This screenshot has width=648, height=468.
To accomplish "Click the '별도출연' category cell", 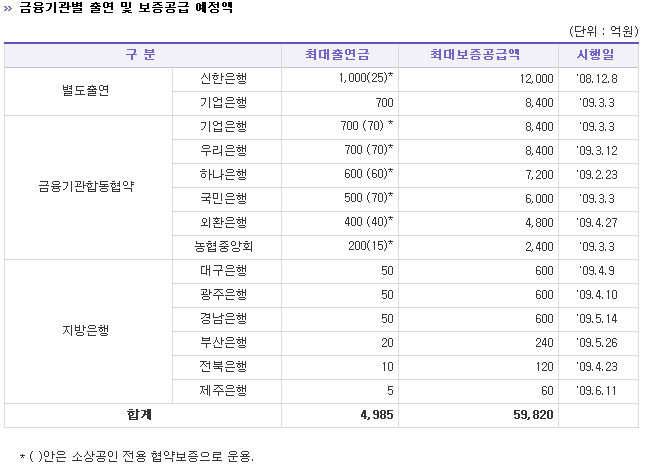I will (x=86, y=91).
